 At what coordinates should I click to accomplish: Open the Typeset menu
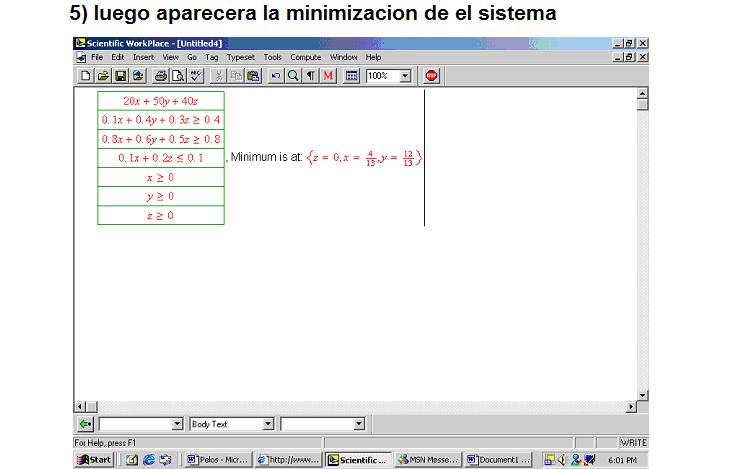tap(241, 57)
